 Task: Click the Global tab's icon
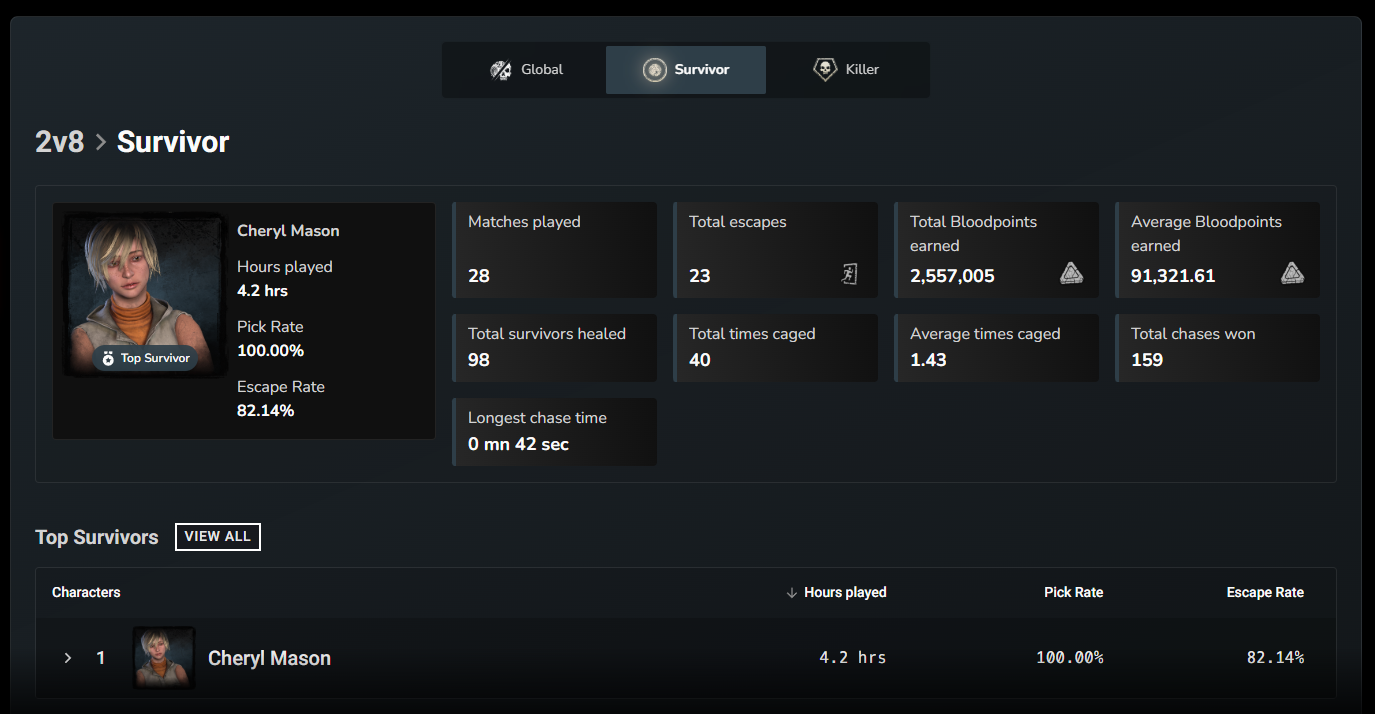501,70
